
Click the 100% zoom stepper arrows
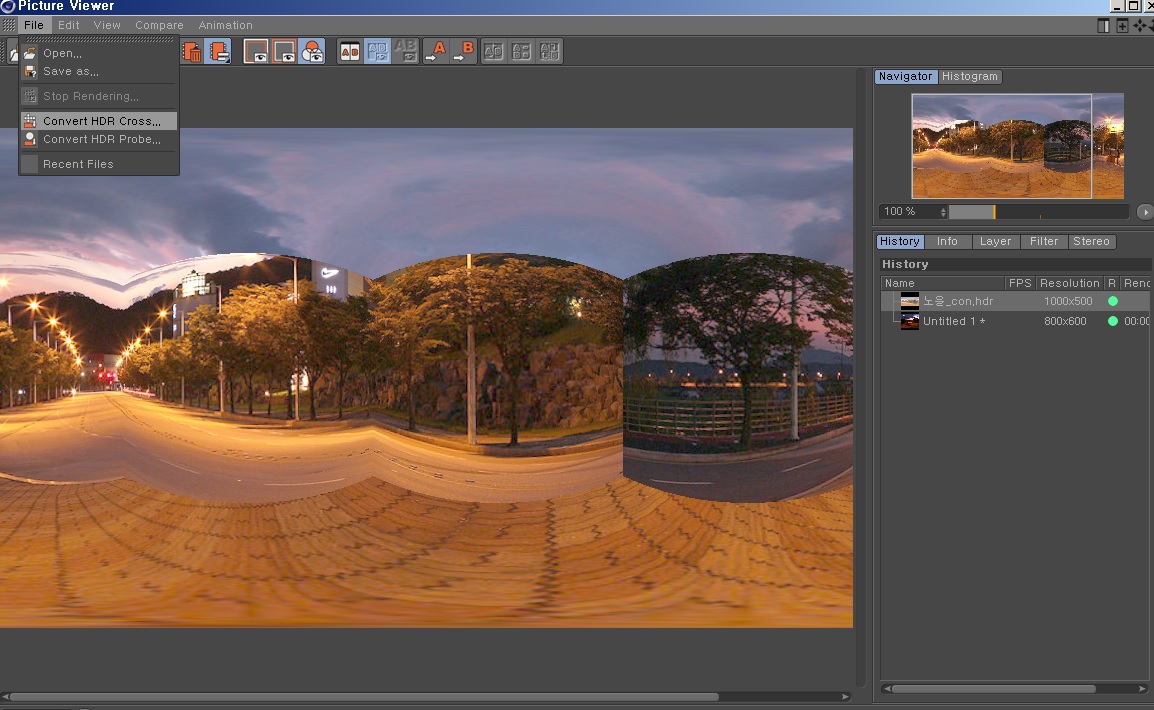943,212
